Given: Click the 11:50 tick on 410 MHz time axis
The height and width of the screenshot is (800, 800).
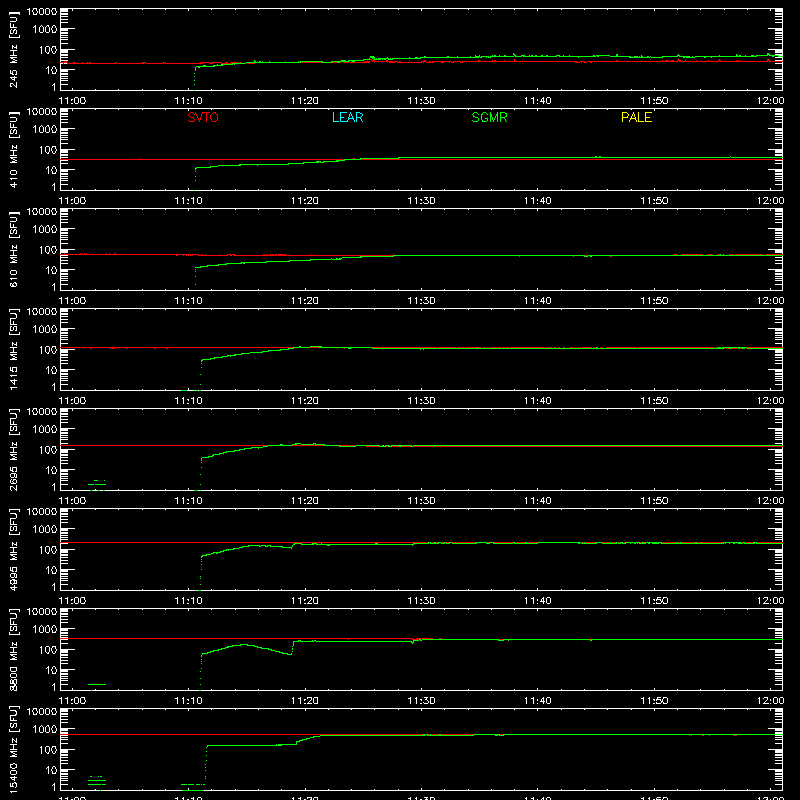Looking at the screenshot, I should [x=654, y=201].
